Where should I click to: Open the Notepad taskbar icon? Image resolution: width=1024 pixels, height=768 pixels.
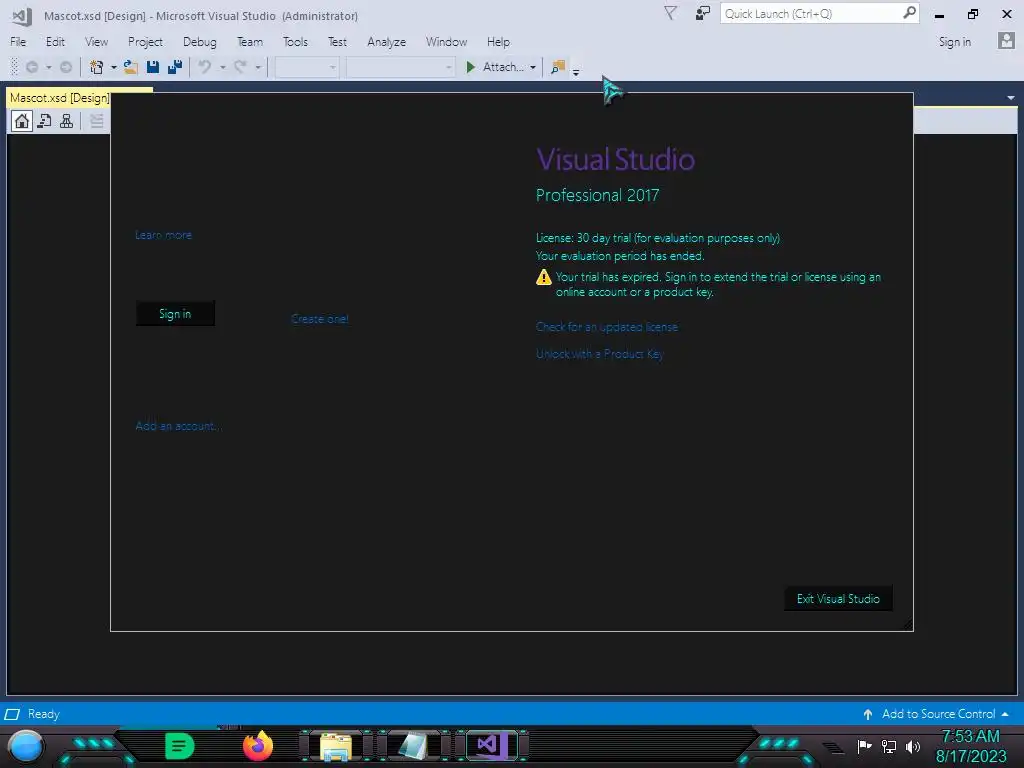click(x=413, y=746)
